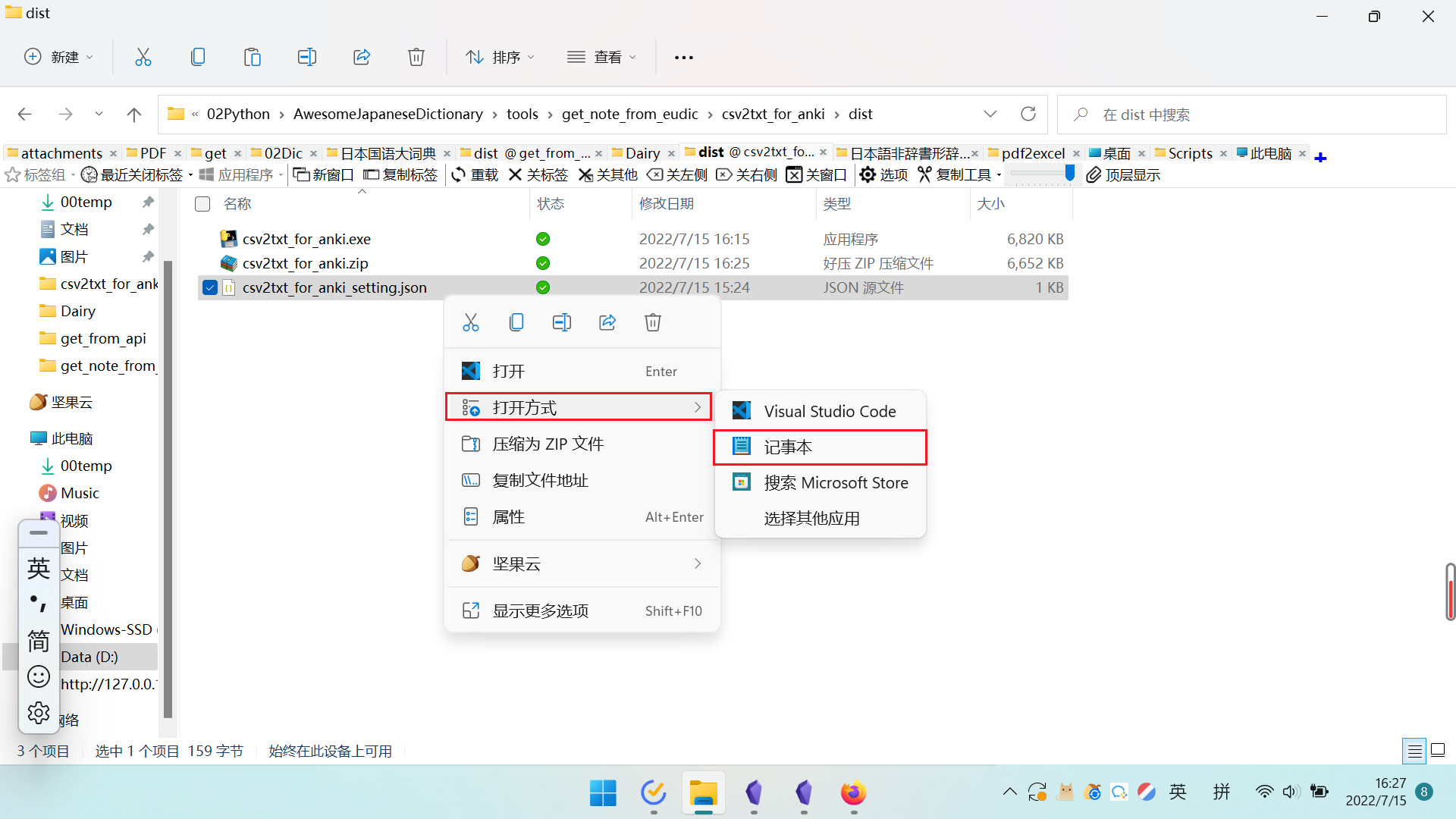Screen dimensions: 1456x819
Task: Expand the address bar history dropdown
Action: click(990, 114)
